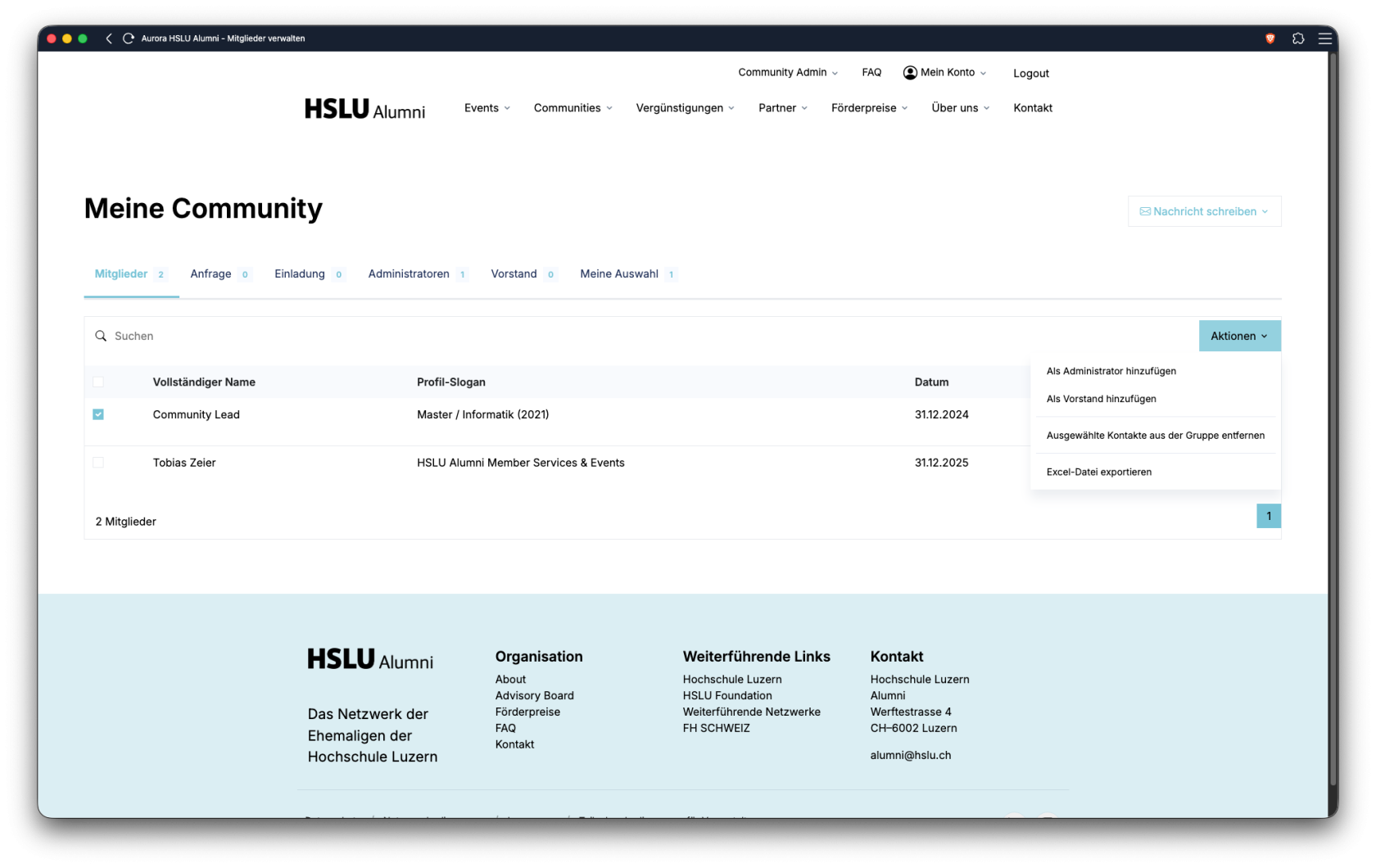
Task: Click the Master / Informatik (2021) slogan
Action: click(x=483, y=415)
